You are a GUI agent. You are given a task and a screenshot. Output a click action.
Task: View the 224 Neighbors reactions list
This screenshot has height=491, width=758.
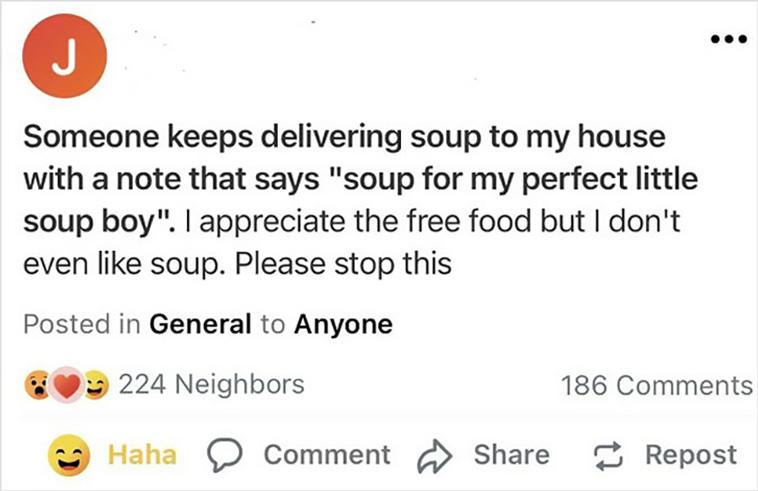211,385
